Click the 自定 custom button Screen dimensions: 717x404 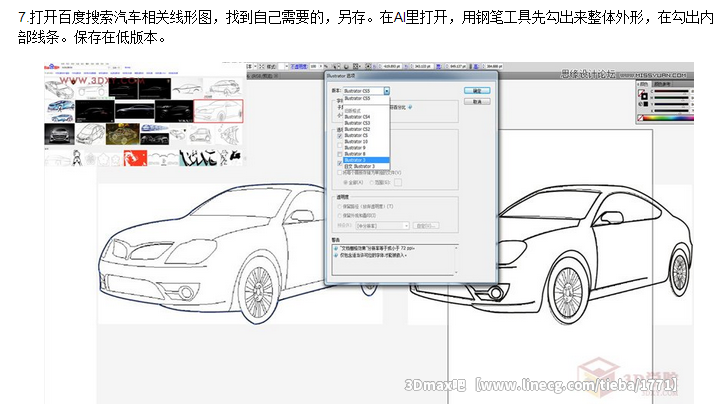(x=426, y=226)
